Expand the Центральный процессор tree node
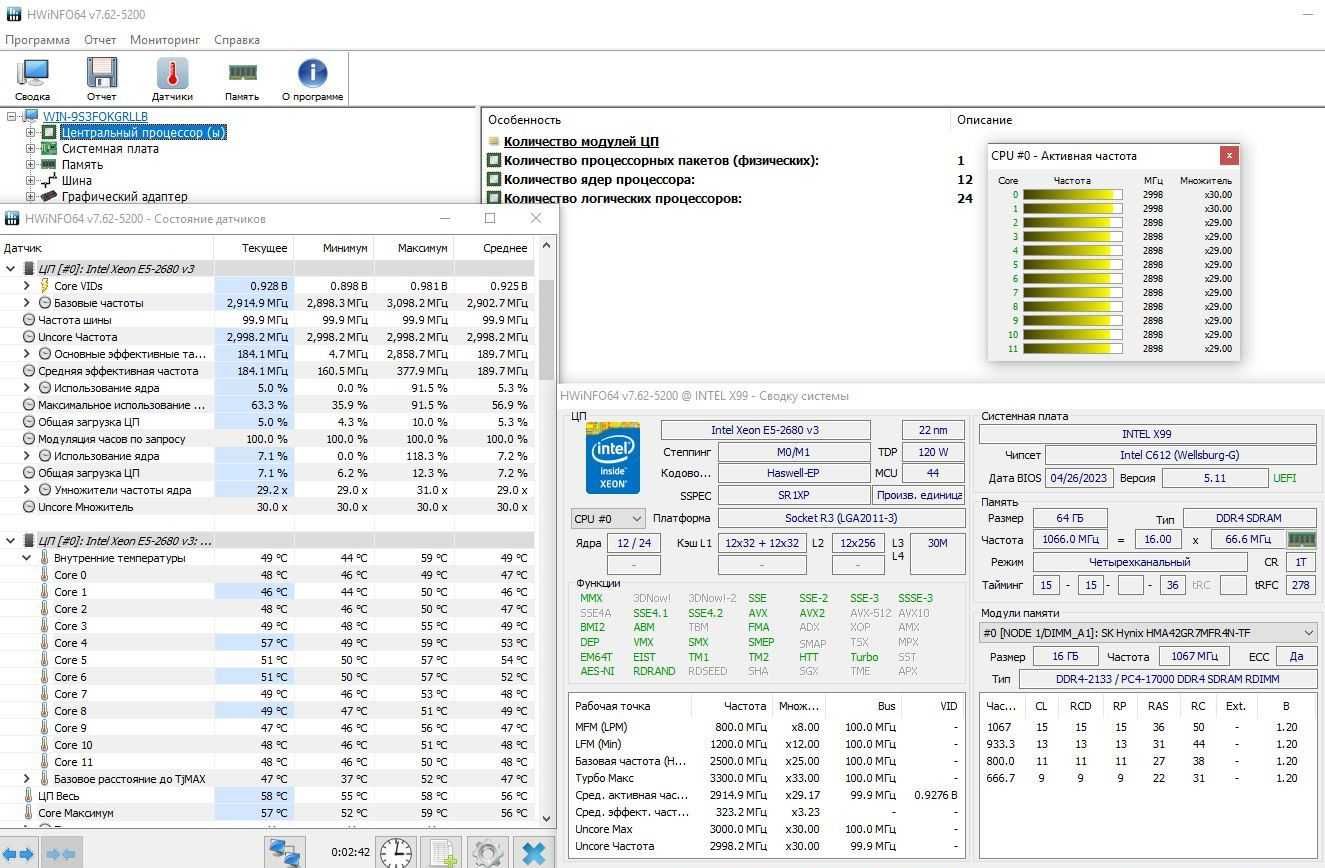Viewport: 1325px width, 868px height. click(x=30, y=132)
